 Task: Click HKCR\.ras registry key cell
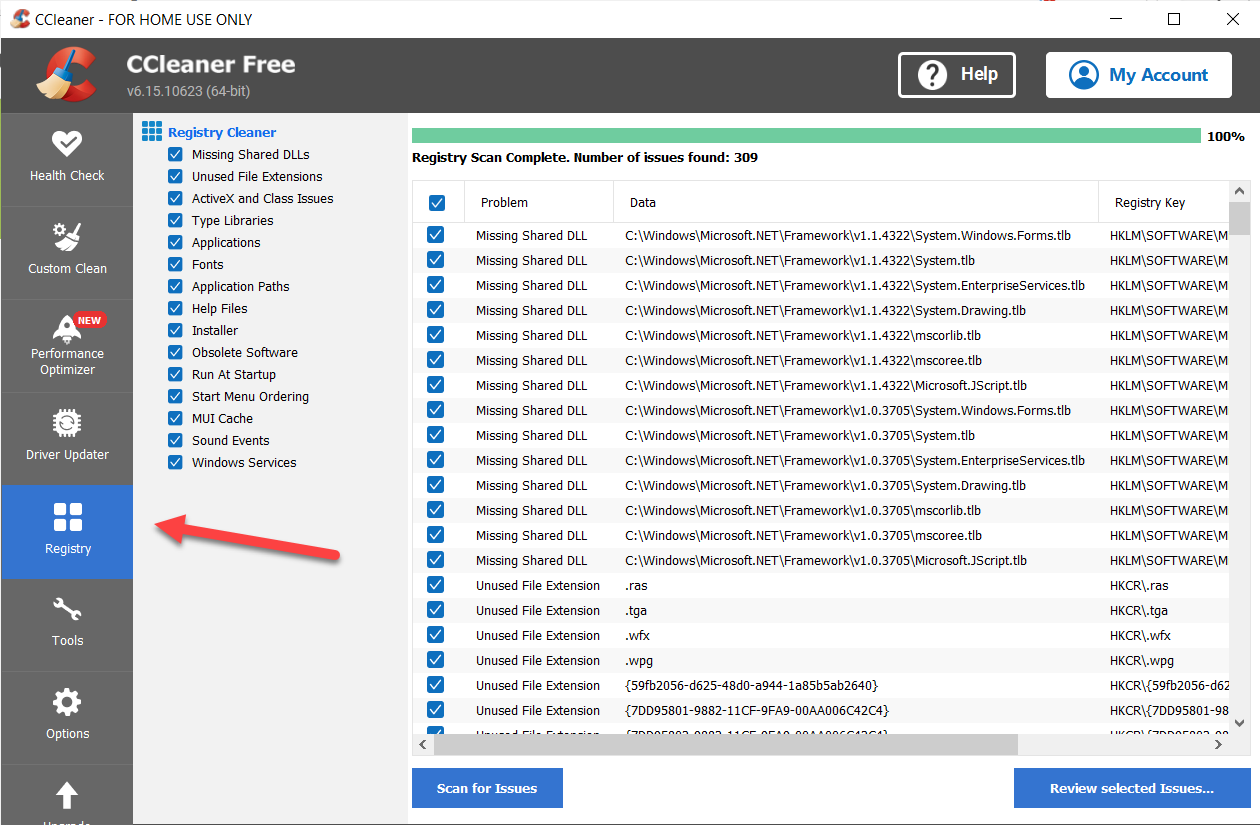coord(1139,585)
